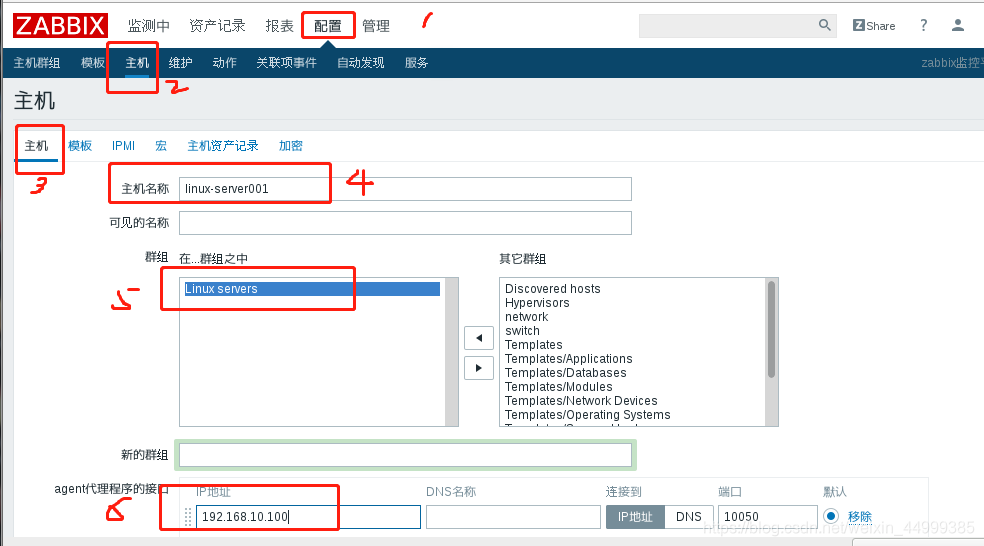Open the help question mark icon
The height and width of the screenshot is (546, 984).
923,25
